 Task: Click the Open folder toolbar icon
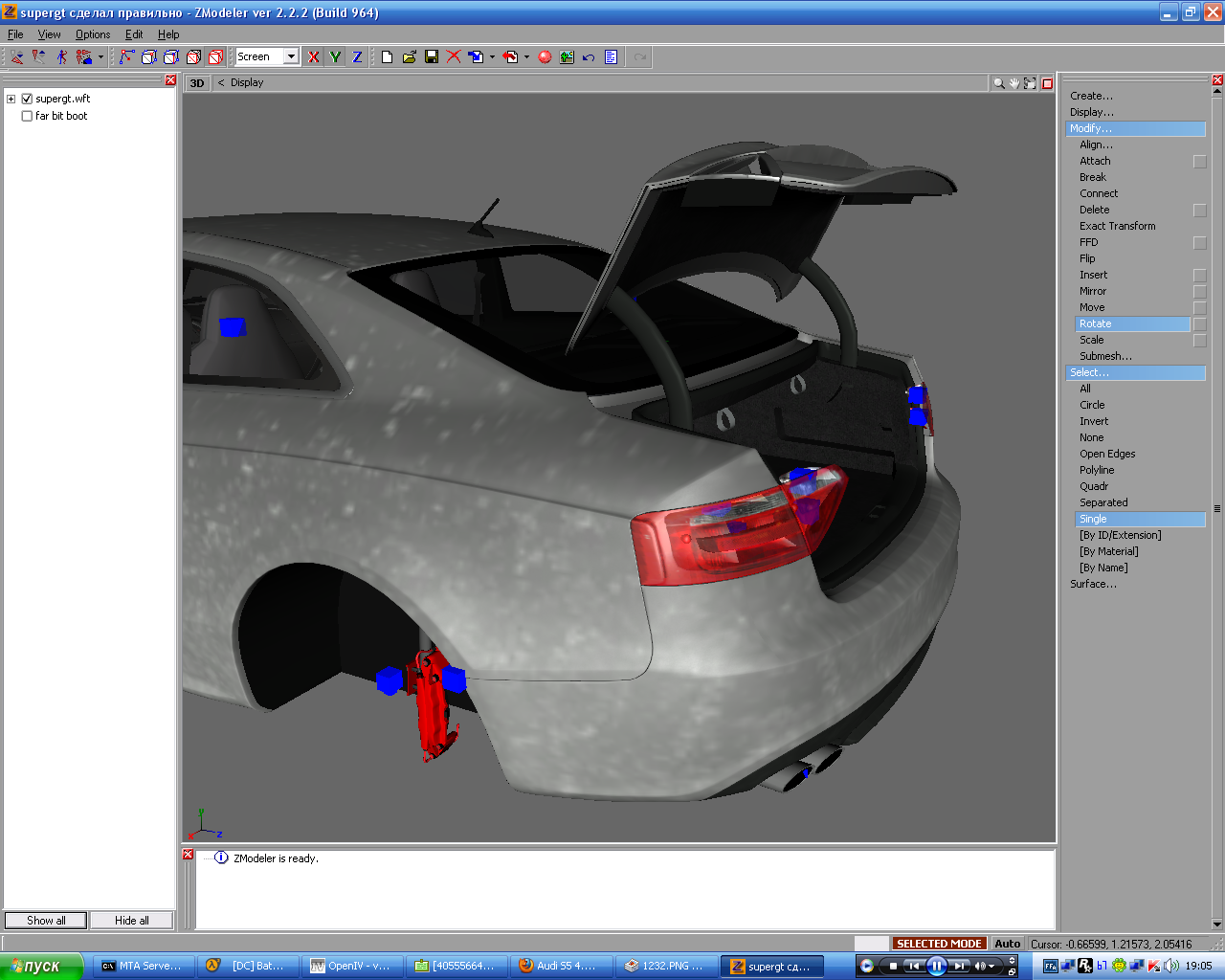(x=409, y=57)
